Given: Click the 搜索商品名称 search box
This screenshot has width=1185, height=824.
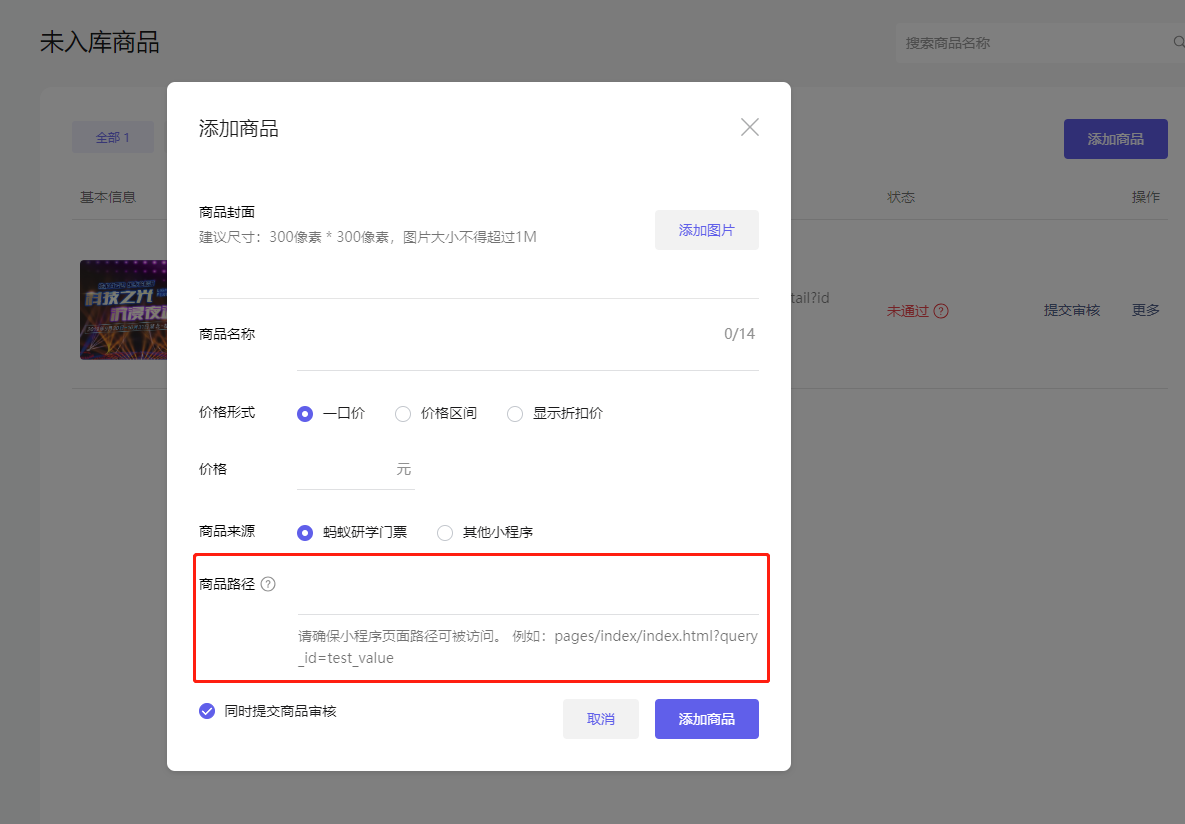Looking at the screenshot, I should (1039, 42).
